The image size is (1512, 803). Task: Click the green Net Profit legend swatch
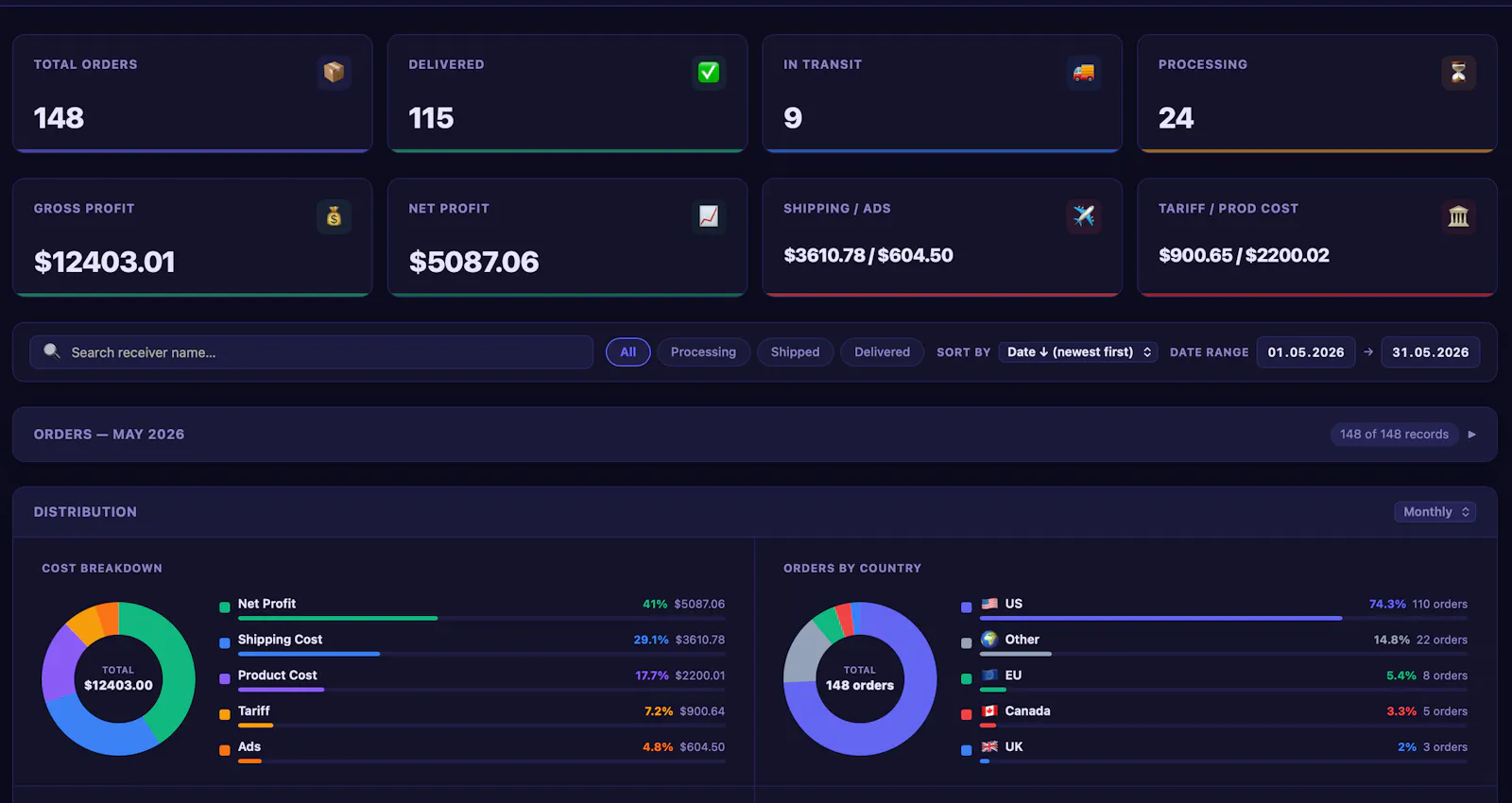click(x=225, y=607)
